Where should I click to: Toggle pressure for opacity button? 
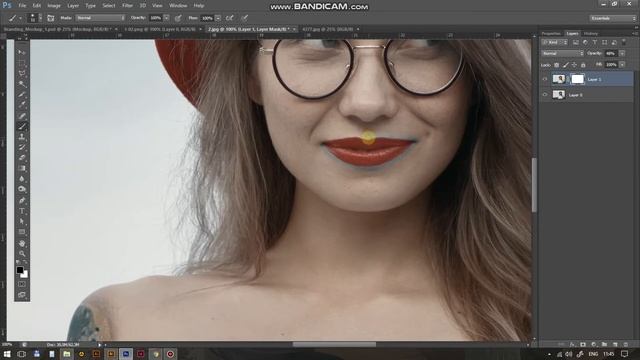coord(178,18)
